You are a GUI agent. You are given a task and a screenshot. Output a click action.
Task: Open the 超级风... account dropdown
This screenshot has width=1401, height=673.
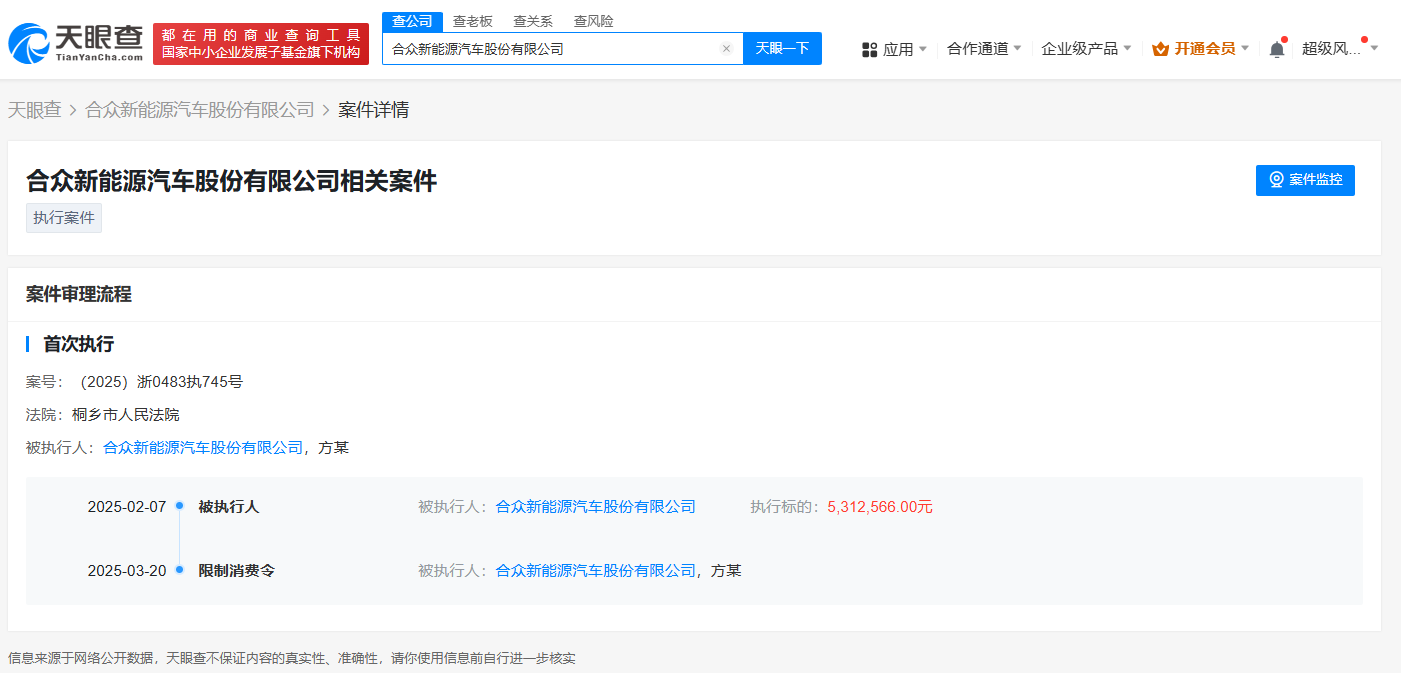point(1340,48)
